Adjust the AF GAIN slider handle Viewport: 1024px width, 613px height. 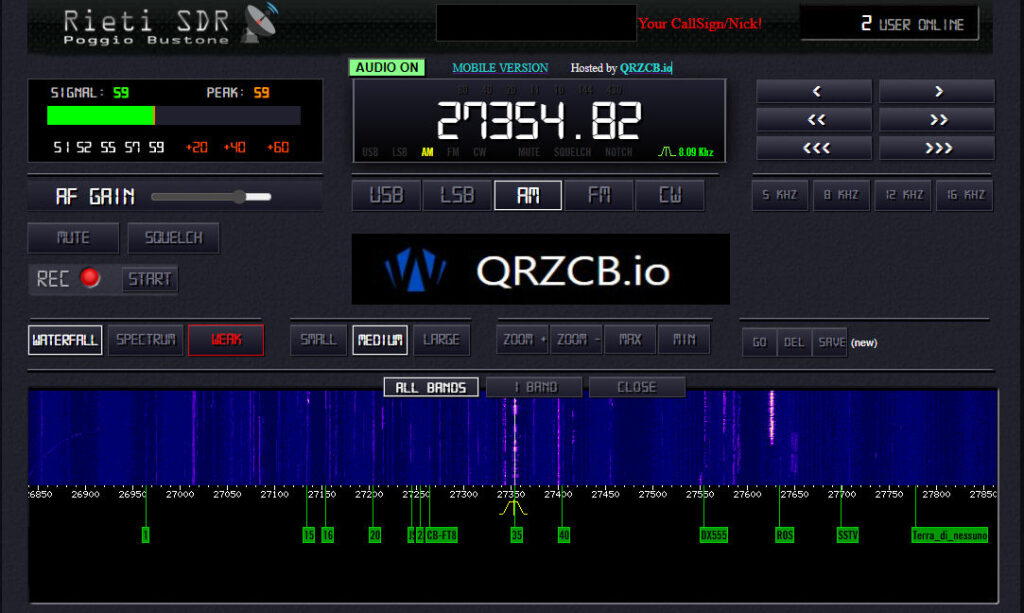(x=241, y=196)
